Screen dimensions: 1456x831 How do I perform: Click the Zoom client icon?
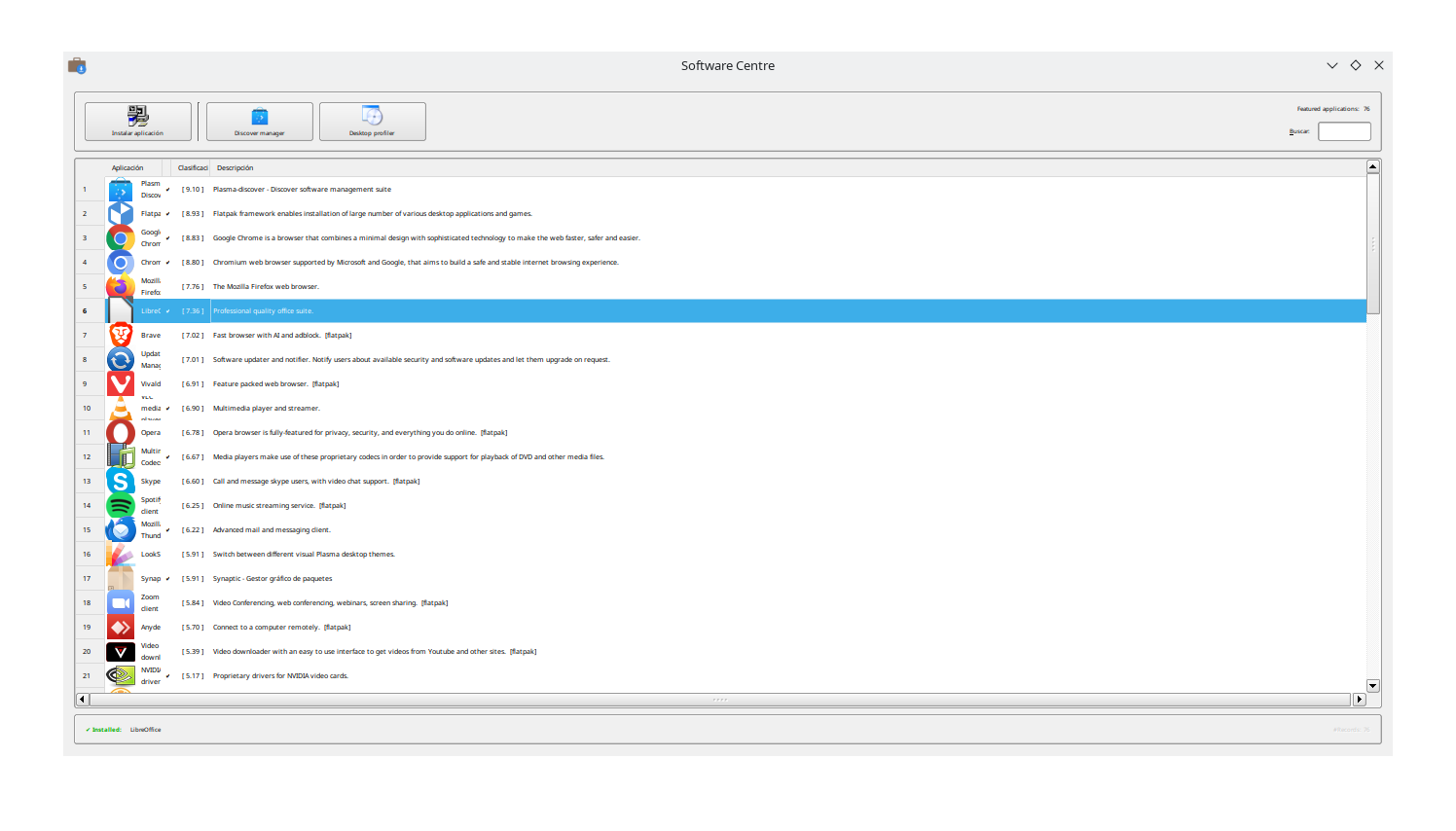[x=121, y=603]
